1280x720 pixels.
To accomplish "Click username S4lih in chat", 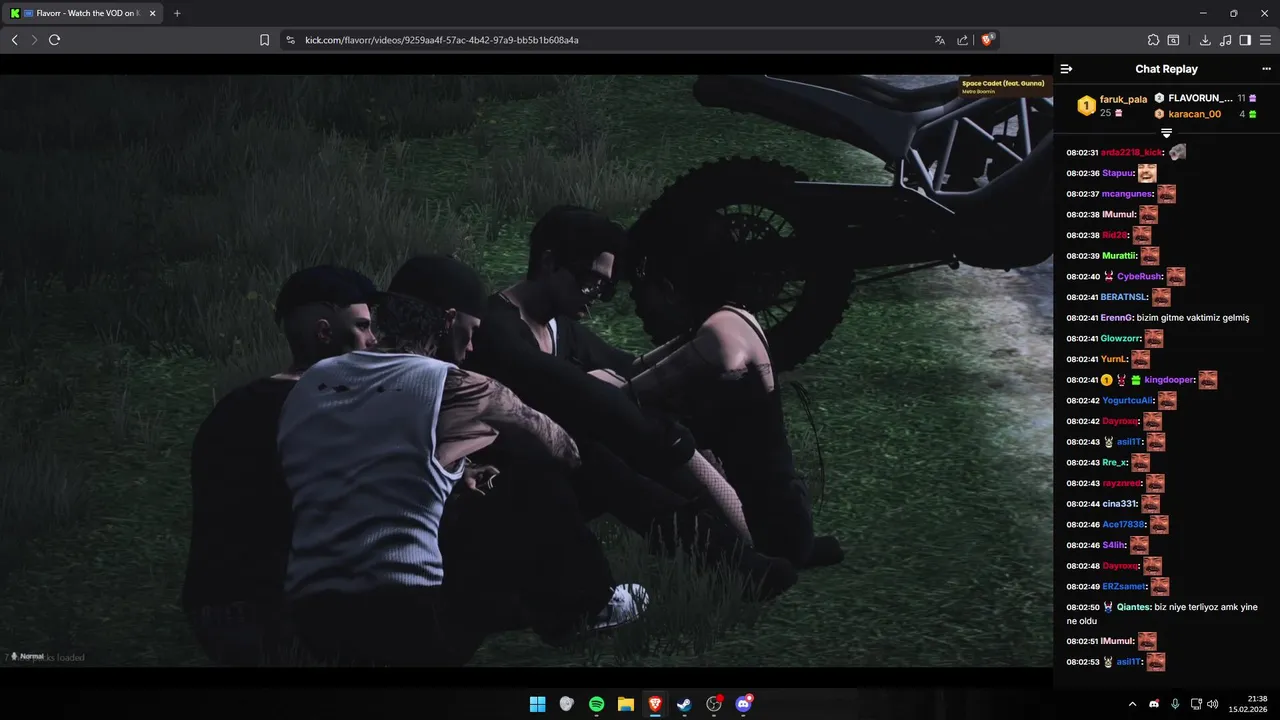I will [1113, 545].
